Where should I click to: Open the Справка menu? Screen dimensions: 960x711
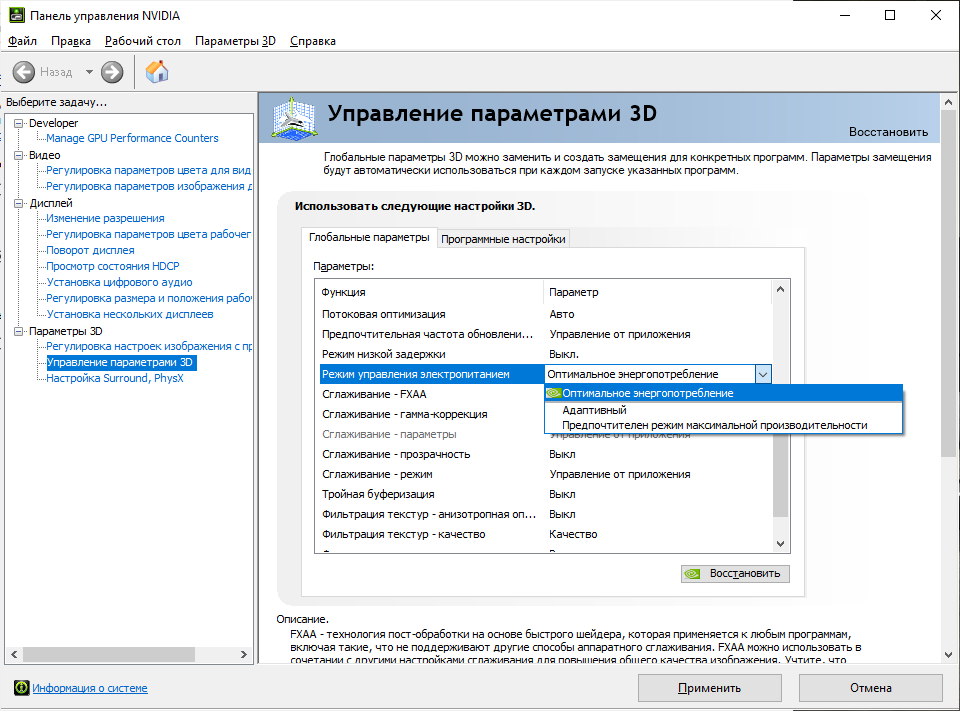[313, 41]
